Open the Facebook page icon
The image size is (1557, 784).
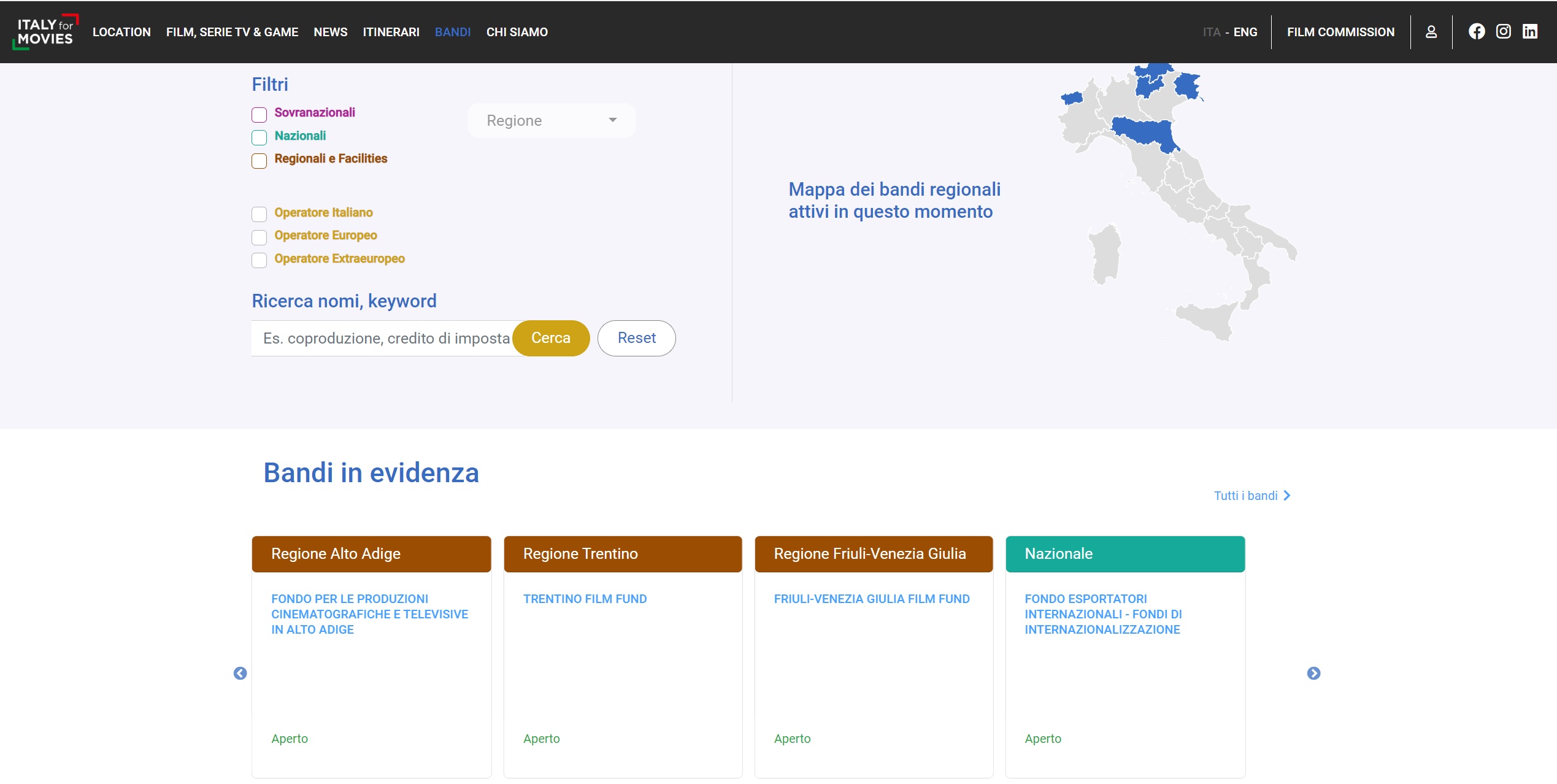(1477, 32)
